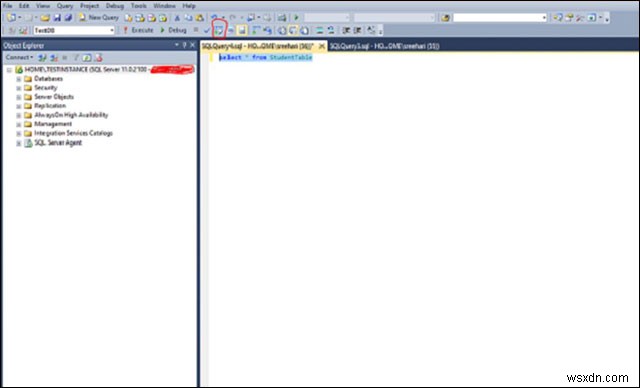Open the Help menu
Viewport: 640px width, 388px height.
[x=189, y=6]
